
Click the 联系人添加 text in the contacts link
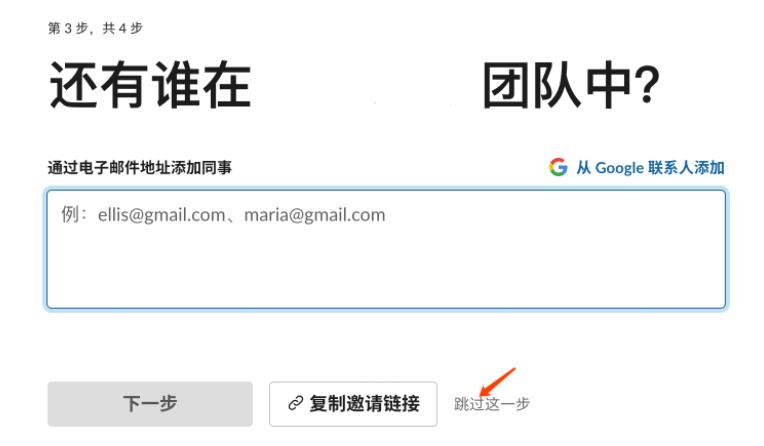[687, 168]
